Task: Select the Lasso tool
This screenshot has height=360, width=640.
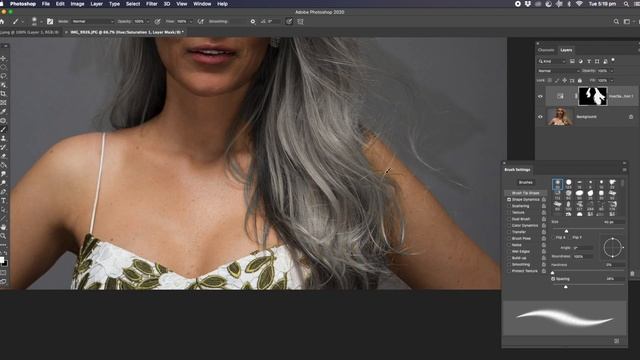Action: pos(3,76)
